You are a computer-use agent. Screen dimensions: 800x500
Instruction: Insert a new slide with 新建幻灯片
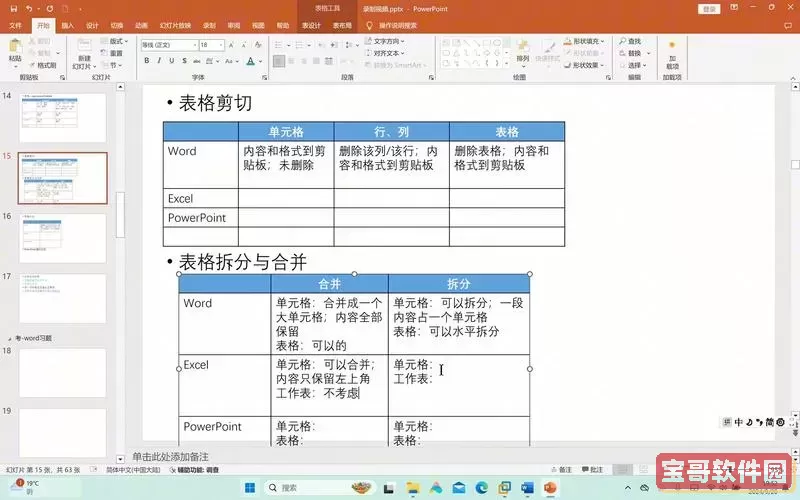[84, 54]
